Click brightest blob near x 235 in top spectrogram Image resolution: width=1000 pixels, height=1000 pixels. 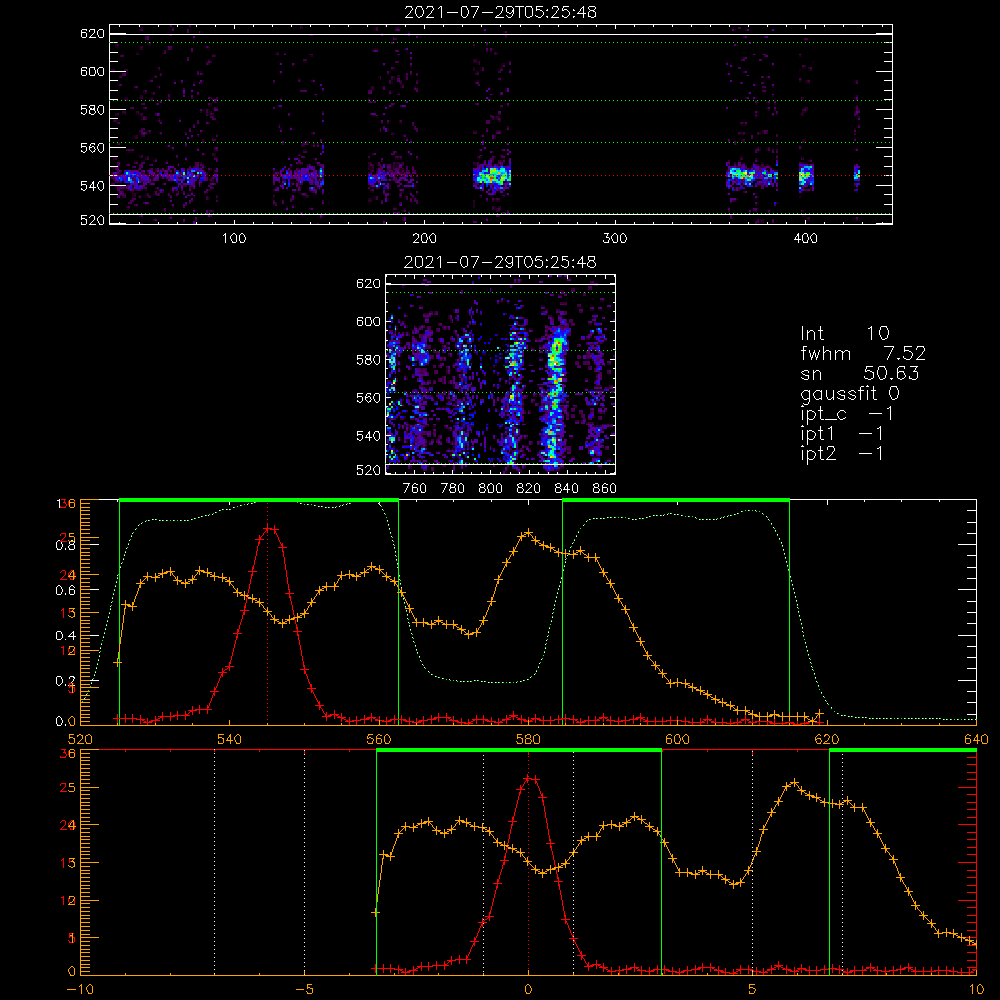(x=492, y=175)
